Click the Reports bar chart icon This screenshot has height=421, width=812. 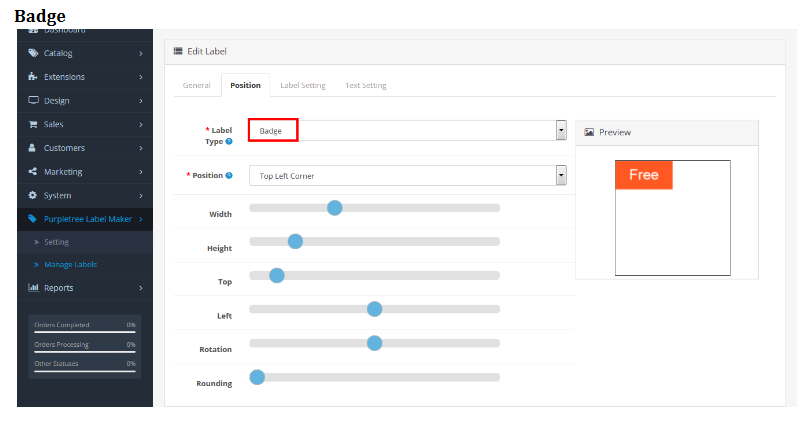pyautogui.click(x=33, y=287)
